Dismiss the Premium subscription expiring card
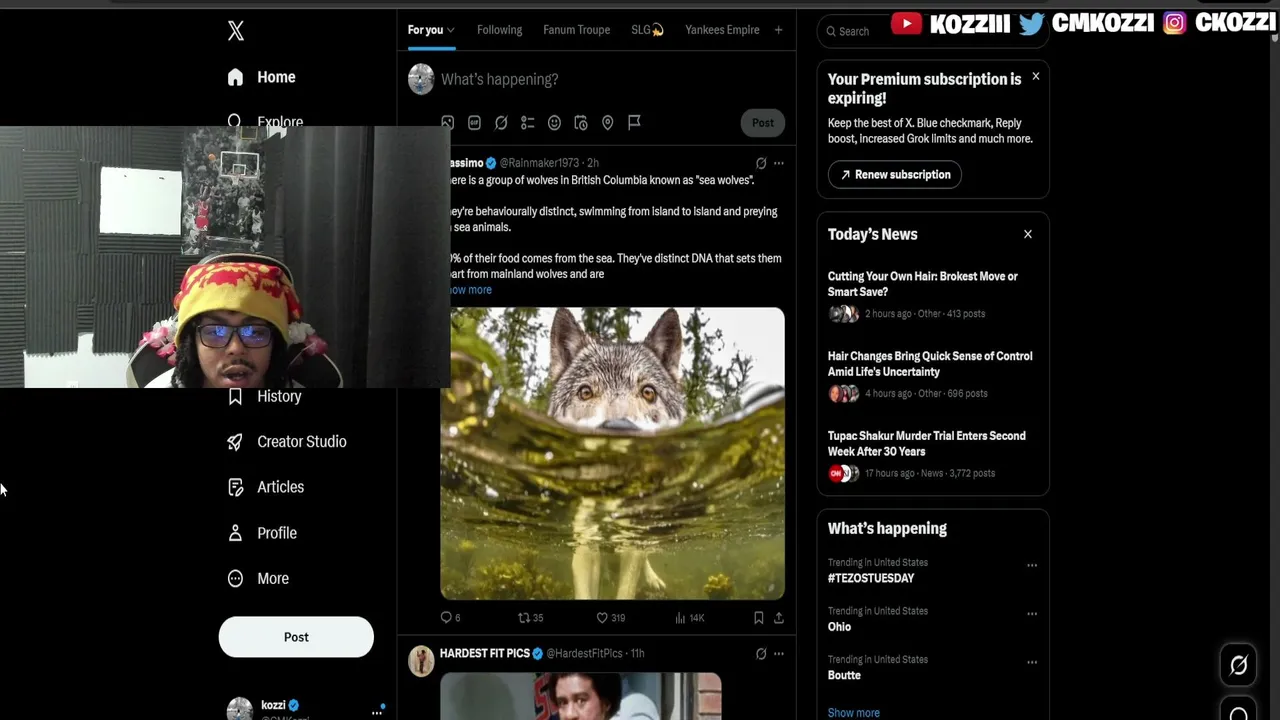This screenshot has width=1280, height=720. pos(1035,76)
